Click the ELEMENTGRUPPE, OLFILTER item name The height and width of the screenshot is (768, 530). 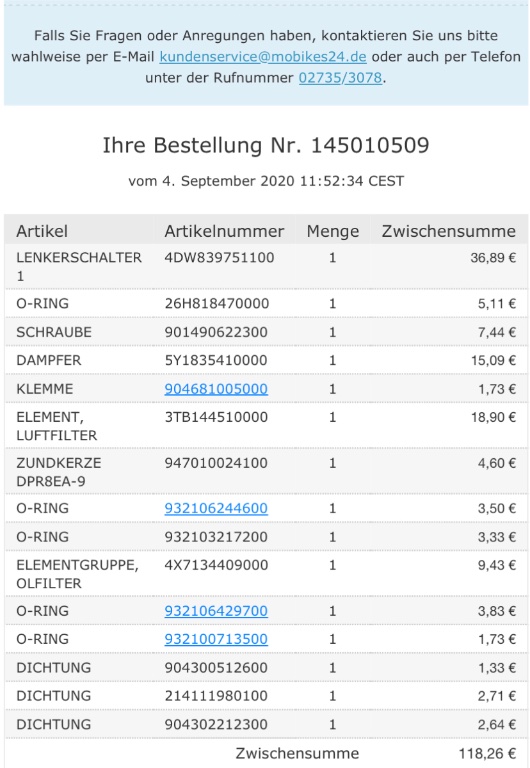pyautogui.click(x=77, y=574)
